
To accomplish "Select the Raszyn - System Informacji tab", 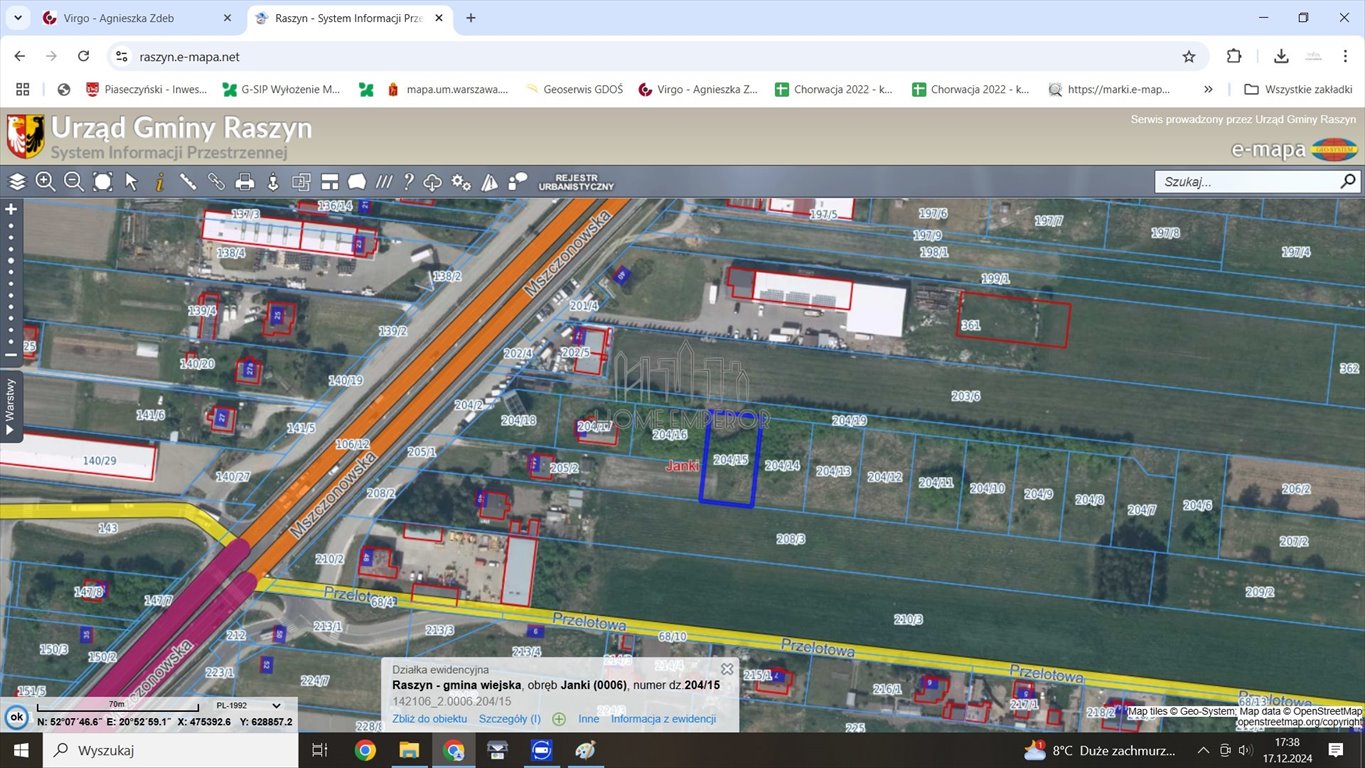I will 348,18.
